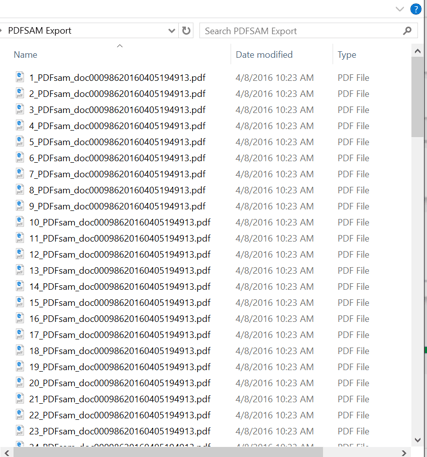This screenshot has width=427, height=457.
Task: Refresh the PDFSAM Export folder
Action: coord(186,31)
